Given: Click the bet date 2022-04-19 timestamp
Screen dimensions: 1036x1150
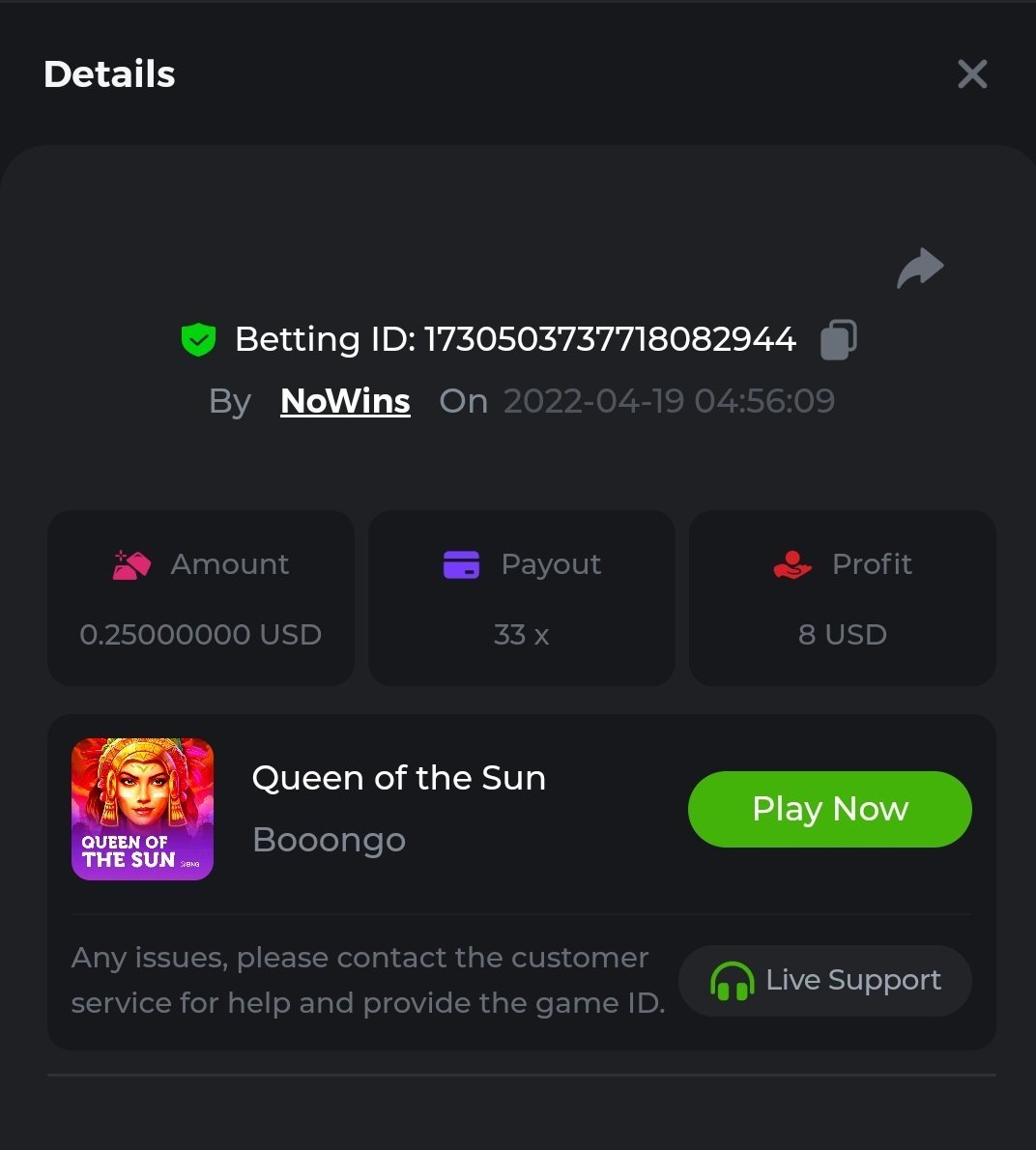Looking at the screenshot, I should [669, 401].
